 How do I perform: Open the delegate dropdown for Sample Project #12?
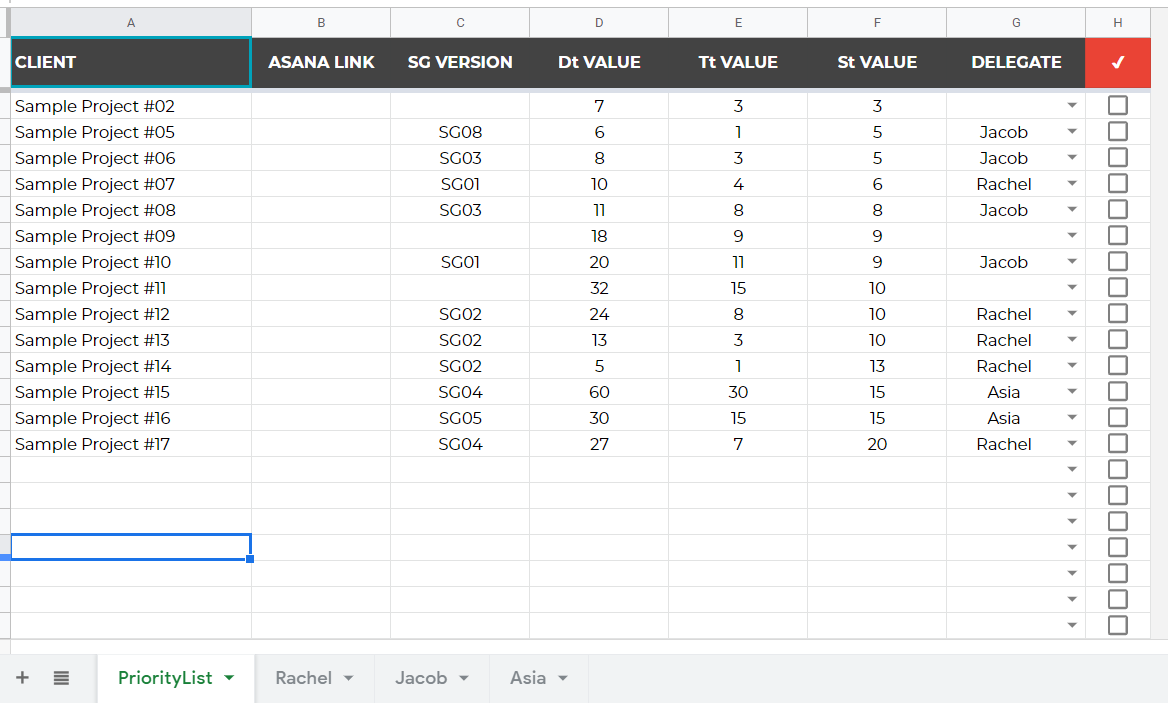(1072, 313)
